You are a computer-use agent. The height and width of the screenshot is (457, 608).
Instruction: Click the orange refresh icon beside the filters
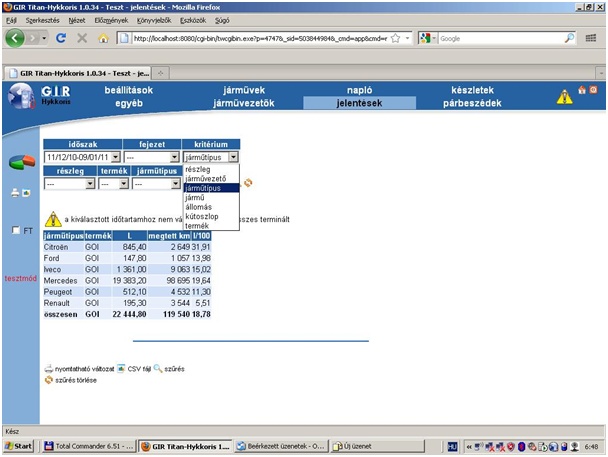pyautogui.click(x=248, y=183)
